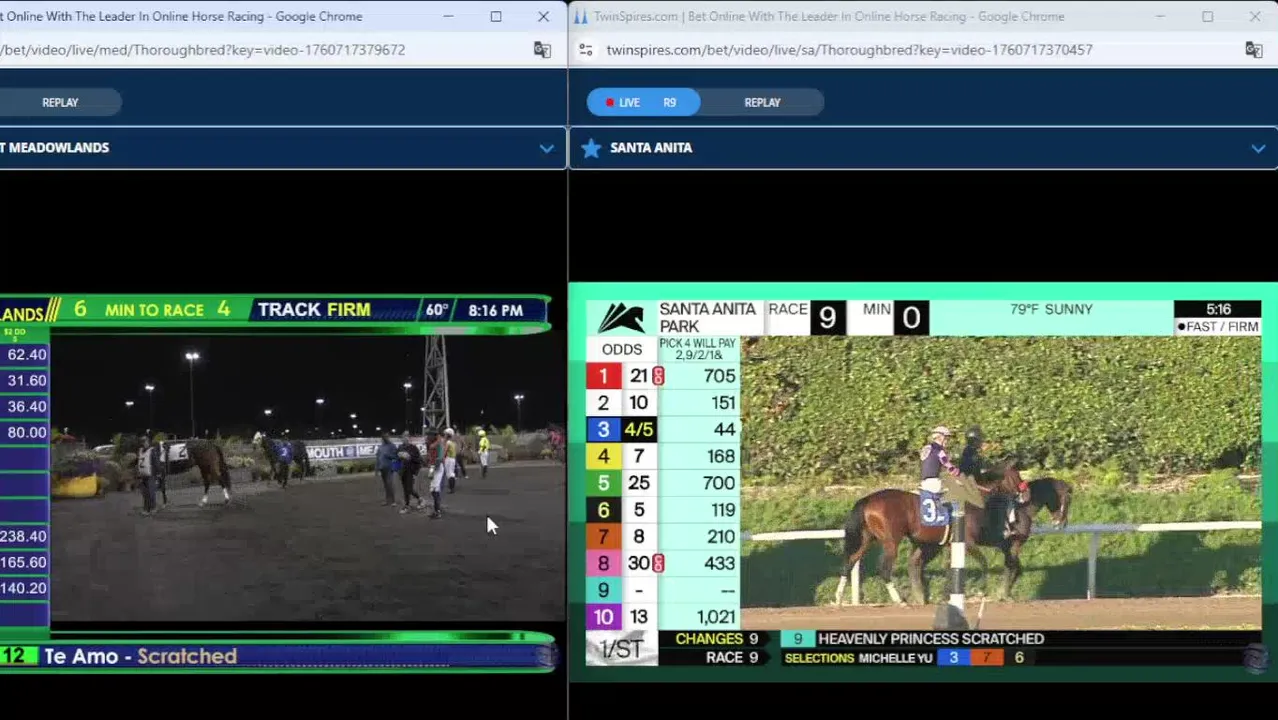Minimize the left Chrome window
This screenshot has width=1278, height=720.
(x=448, y=16)
